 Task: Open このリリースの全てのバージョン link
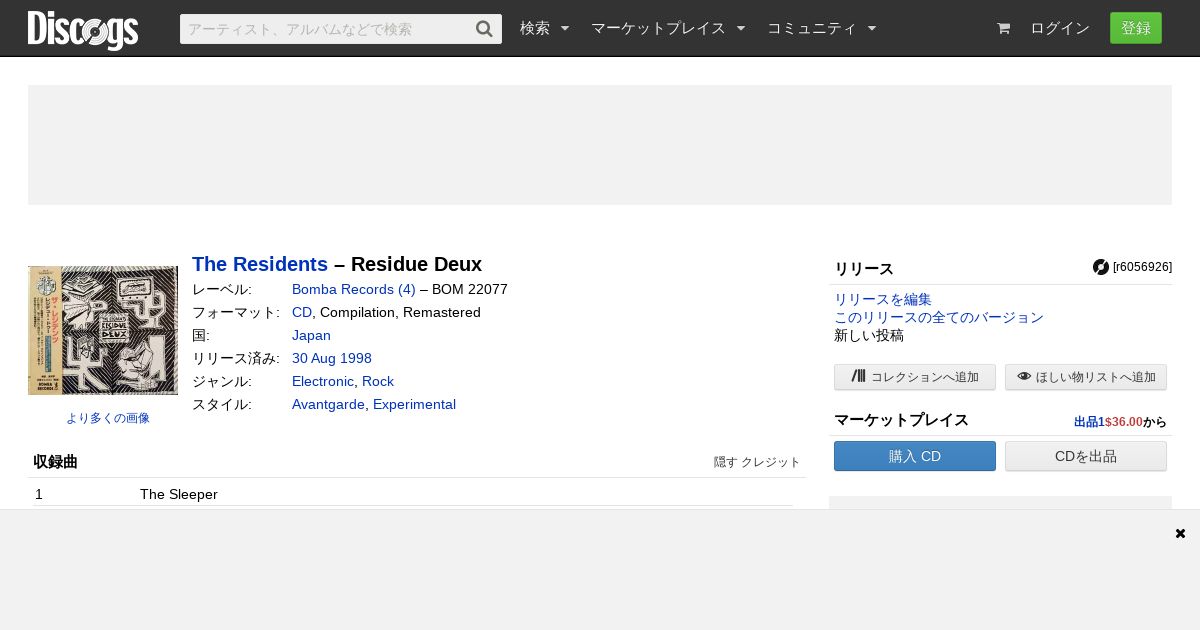[939, 317]
